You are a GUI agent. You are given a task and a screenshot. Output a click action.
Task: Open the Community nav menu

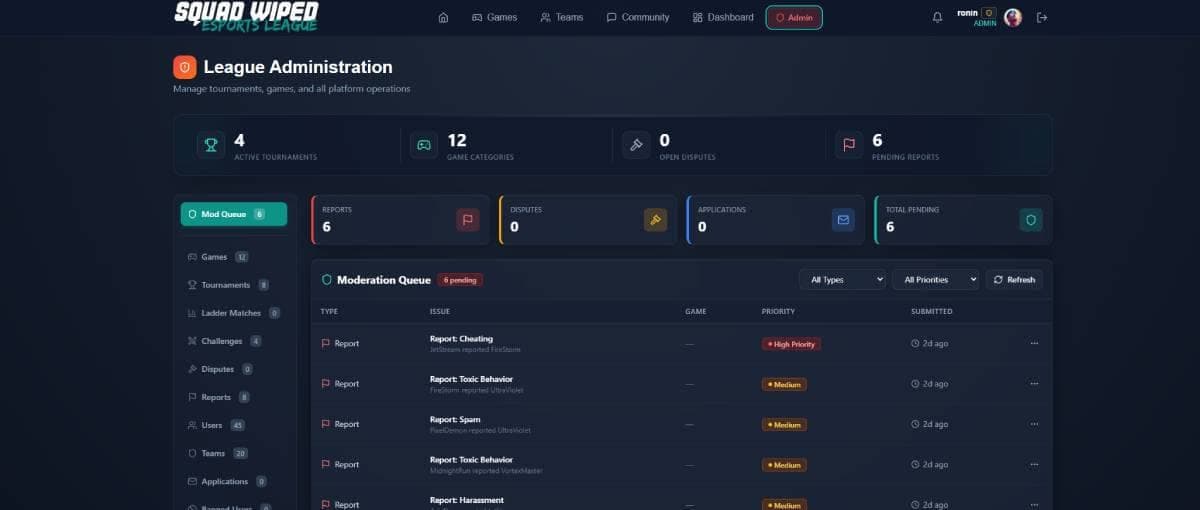(x=637, y=17)
